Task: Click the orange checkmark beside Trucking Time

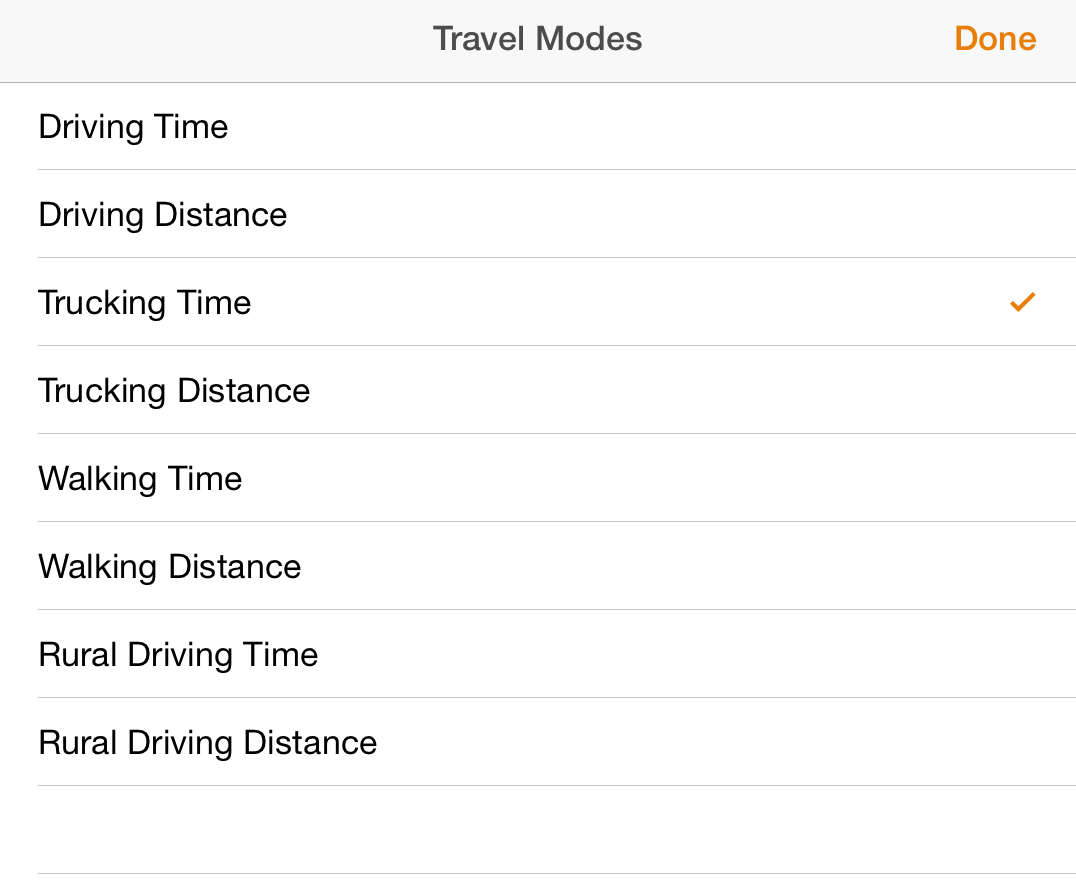Action: point(1022,302)
